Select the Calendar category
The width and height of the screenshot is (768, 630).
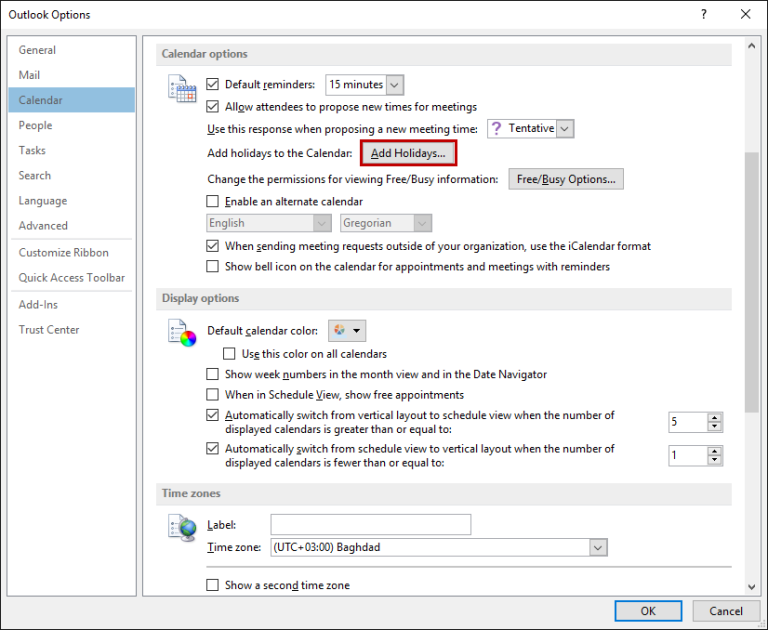(72, 100)
